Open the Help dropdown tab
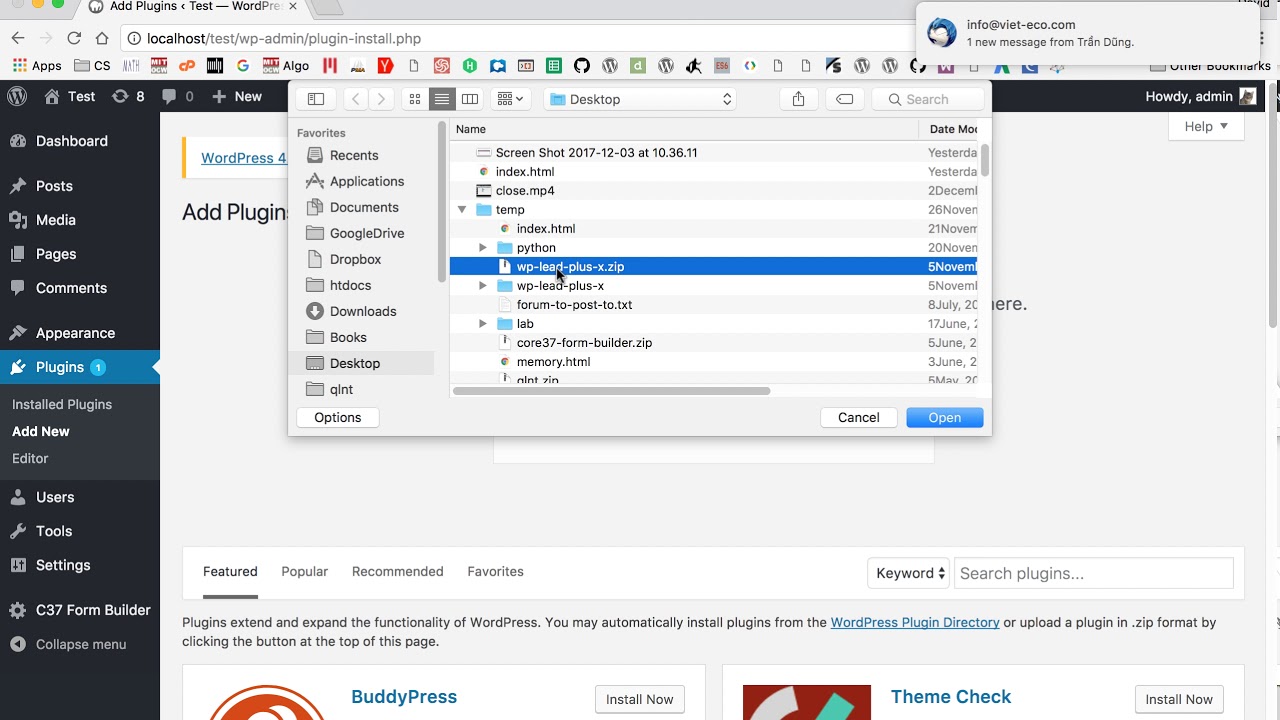 (x=1206, y=126)
